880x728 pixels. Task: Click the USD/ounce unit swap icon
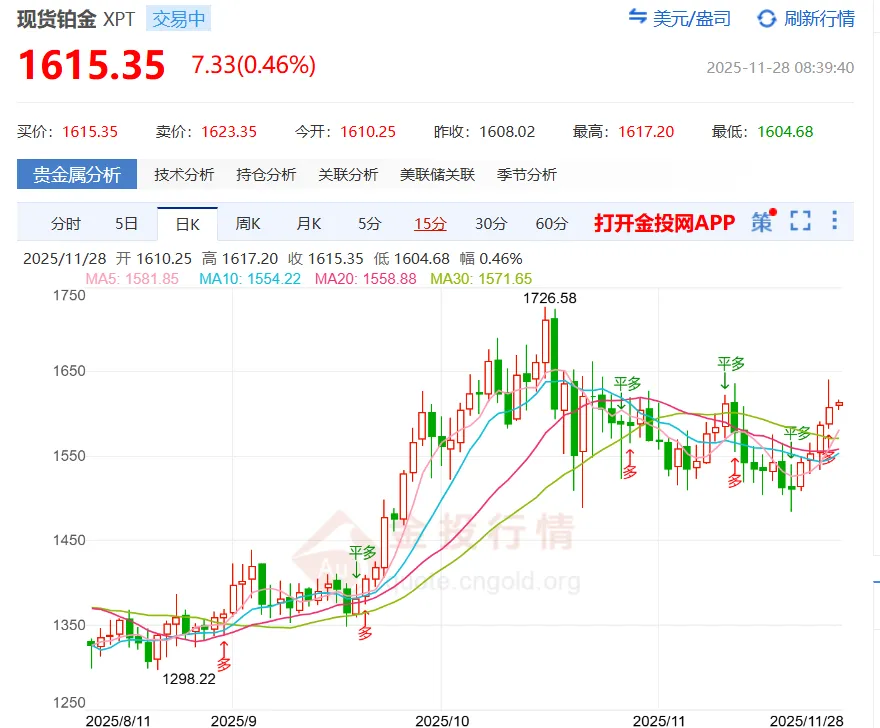637,17
